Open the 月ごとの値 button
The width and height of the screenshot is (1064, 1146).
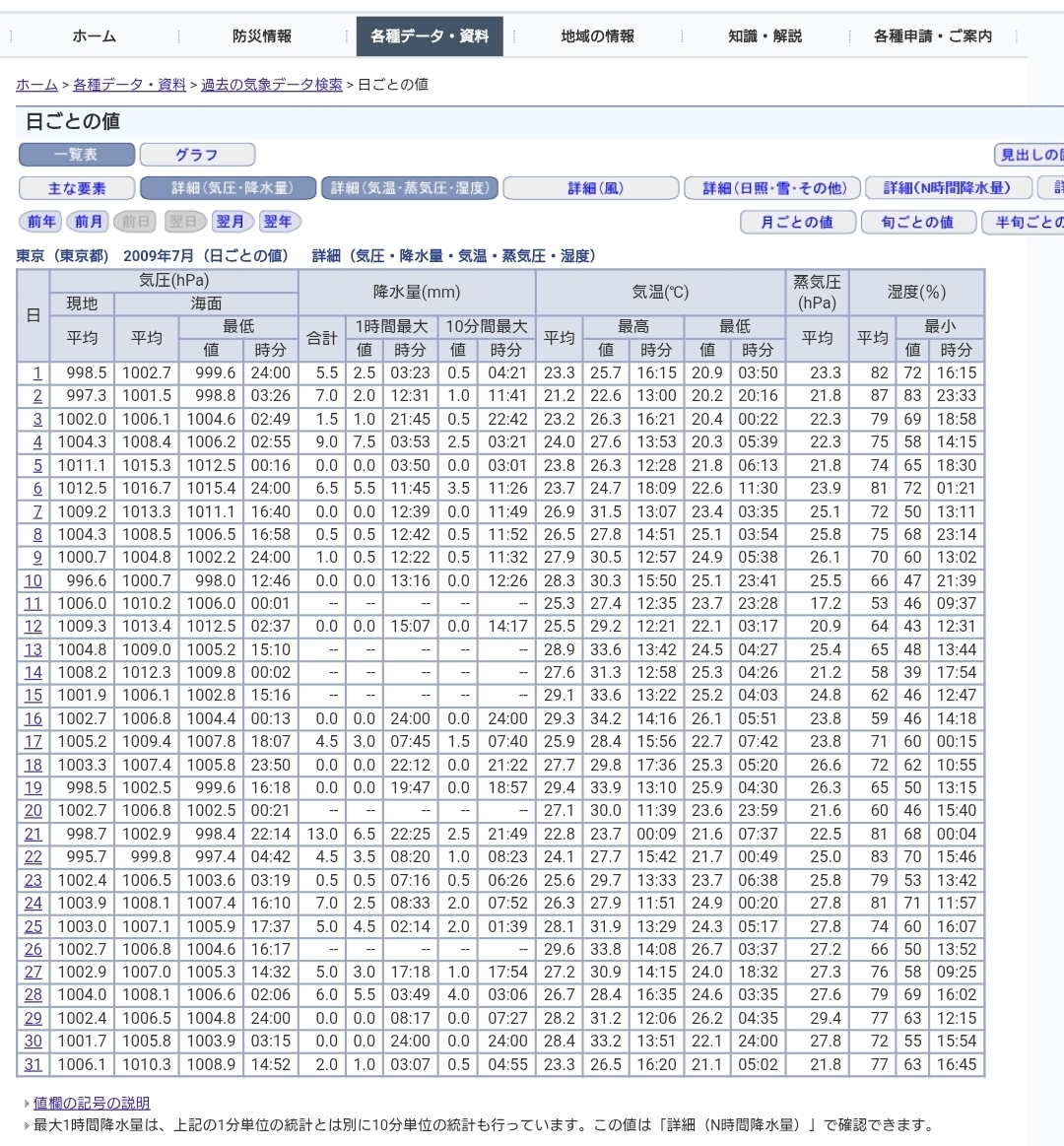797,223
